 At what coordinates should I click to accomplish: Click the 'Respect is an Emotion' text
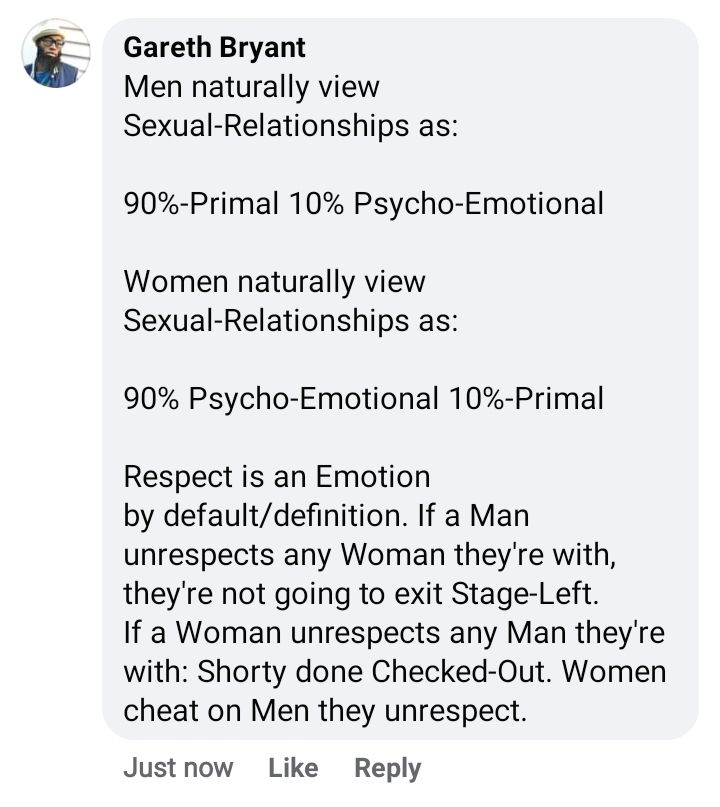click(x=276, y=476)
